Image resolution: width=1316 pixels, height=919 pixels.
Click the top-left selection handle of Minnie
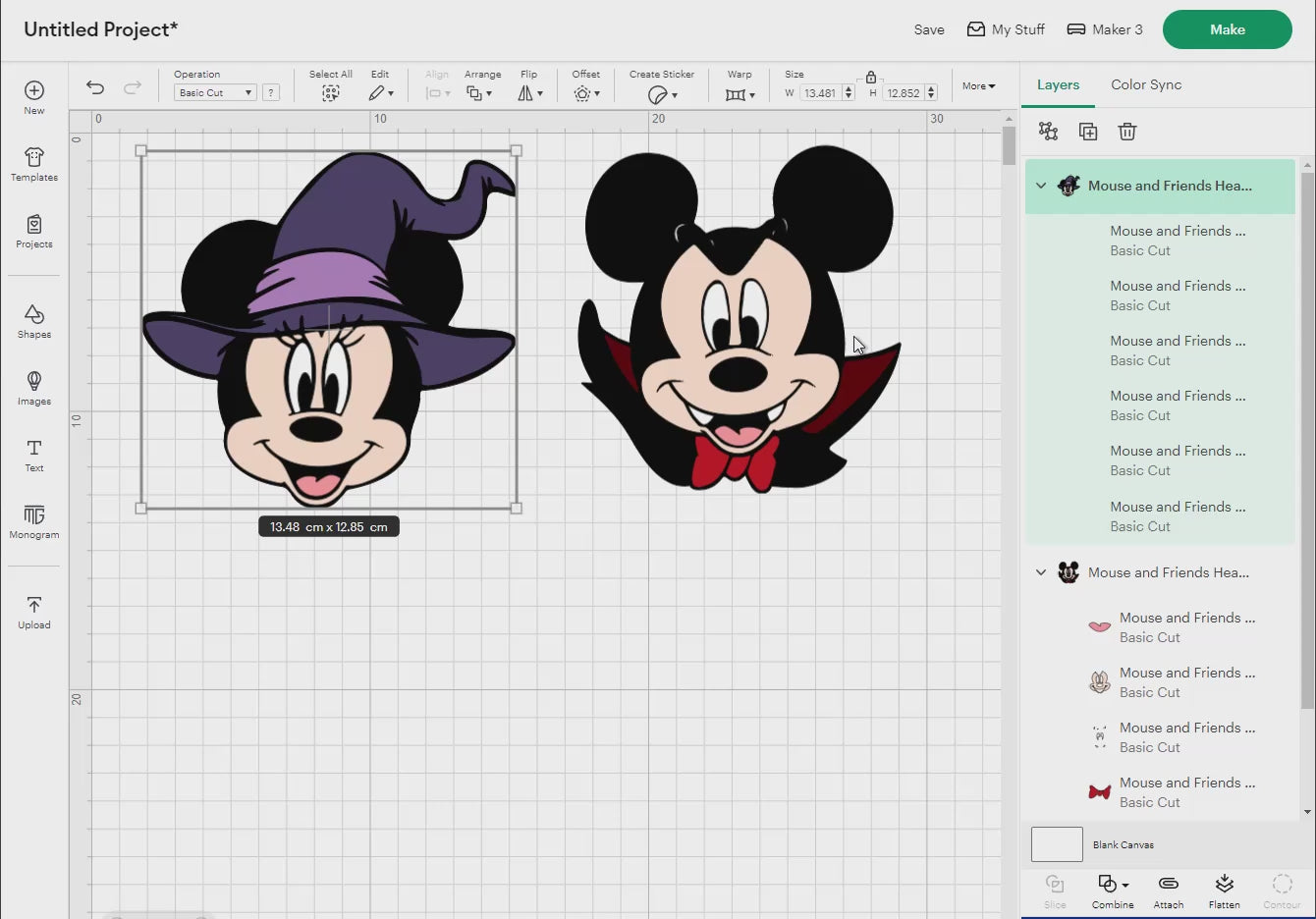click(141, 151)
